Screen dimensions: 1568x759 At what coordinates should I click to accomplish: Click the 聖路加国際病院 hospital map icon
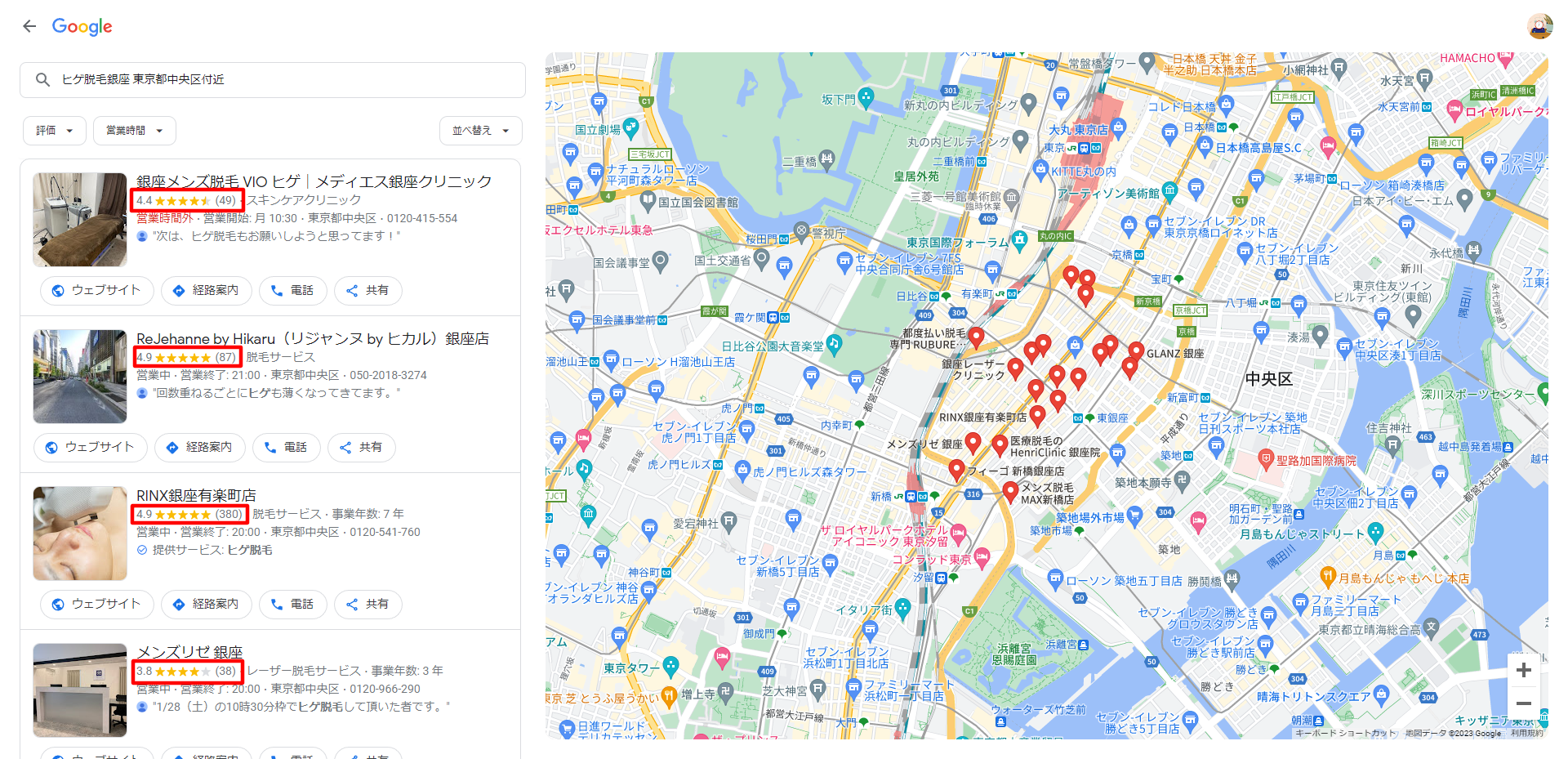pos(1266,459)
